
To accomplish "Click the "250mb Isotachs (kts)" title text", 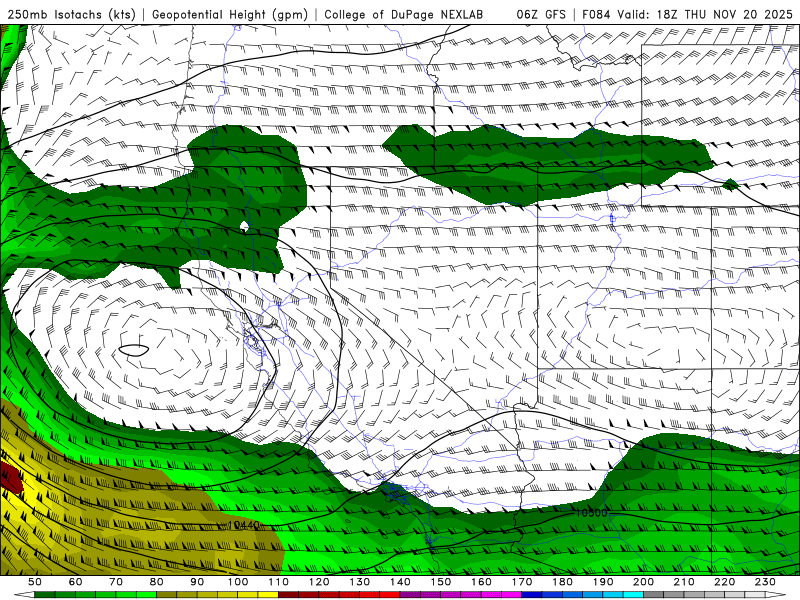I will (x=72, y=14).
